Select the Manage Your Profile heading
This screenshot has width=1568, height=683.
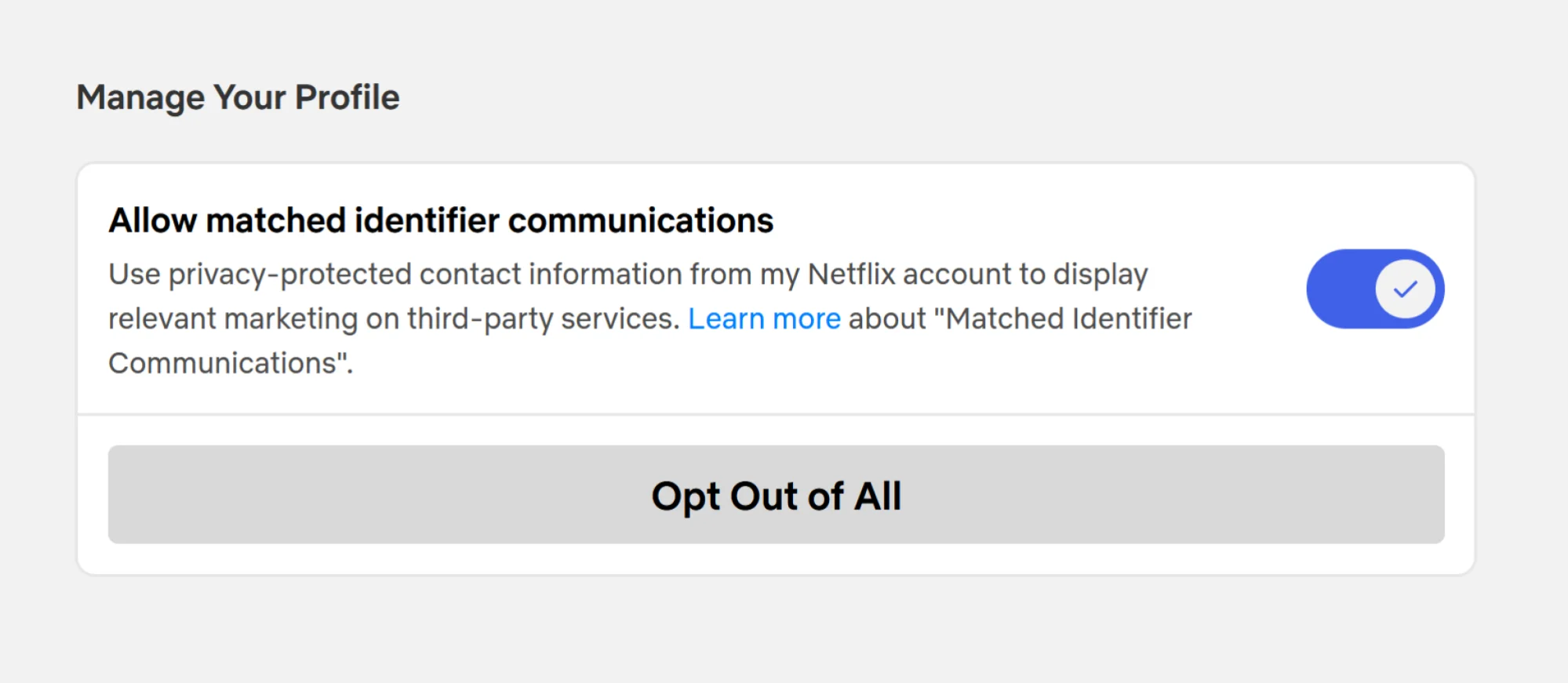pos(238,96)
